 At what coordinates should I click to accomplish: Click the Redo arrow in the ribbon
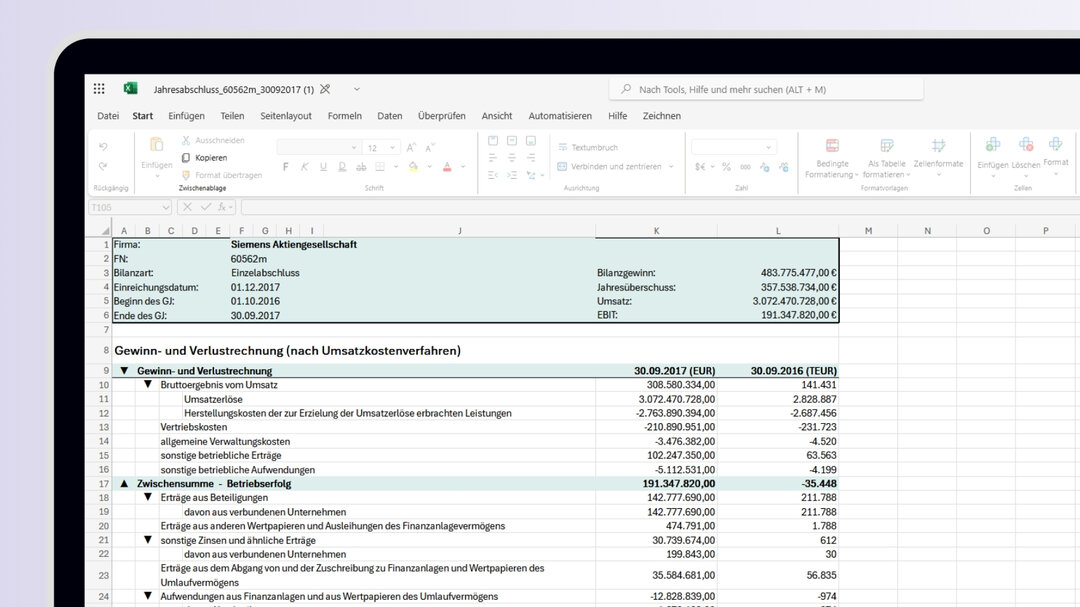[x=103, y=166]
